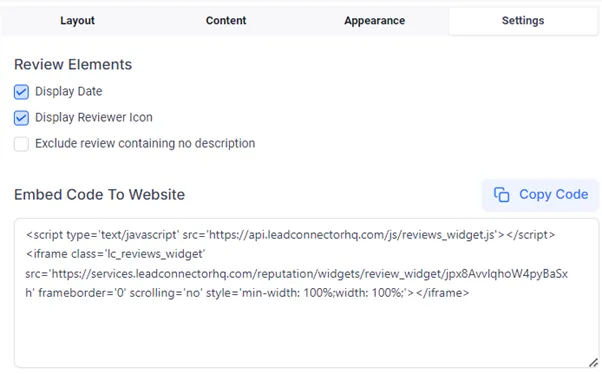The image size is (602, 374).
Task: Click the script tag line in embed code
Action: 290,235
